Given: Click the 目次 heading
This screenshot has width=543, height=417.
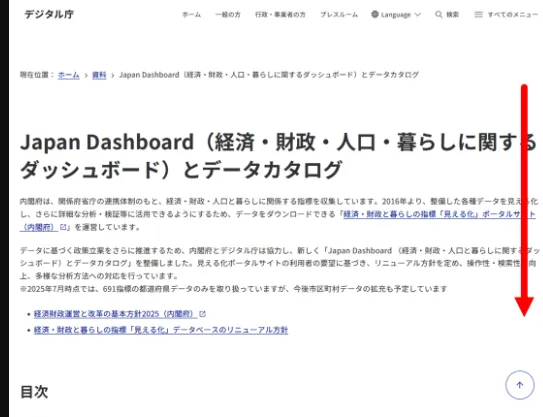Looking at the screenshot, I should click(x=34, y=392).
